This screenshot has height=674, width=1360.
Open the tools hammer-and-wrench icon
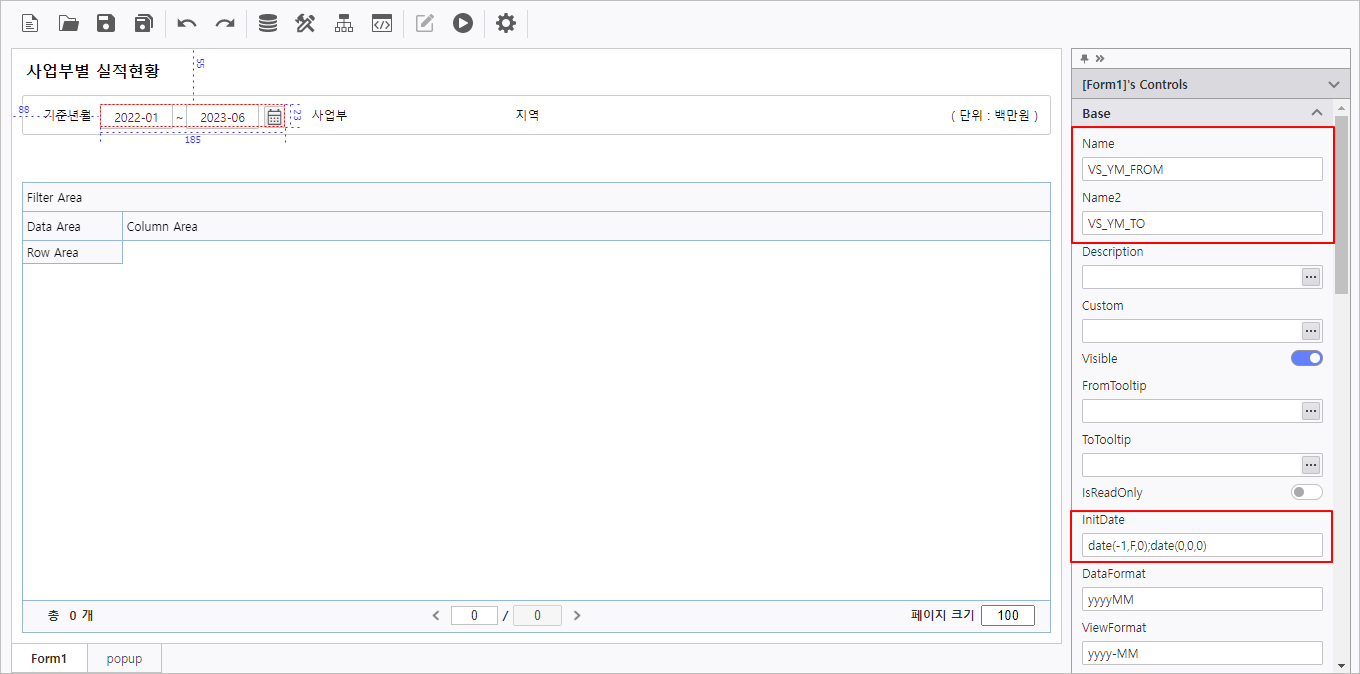pyautogui.click(x=305, y=23)
